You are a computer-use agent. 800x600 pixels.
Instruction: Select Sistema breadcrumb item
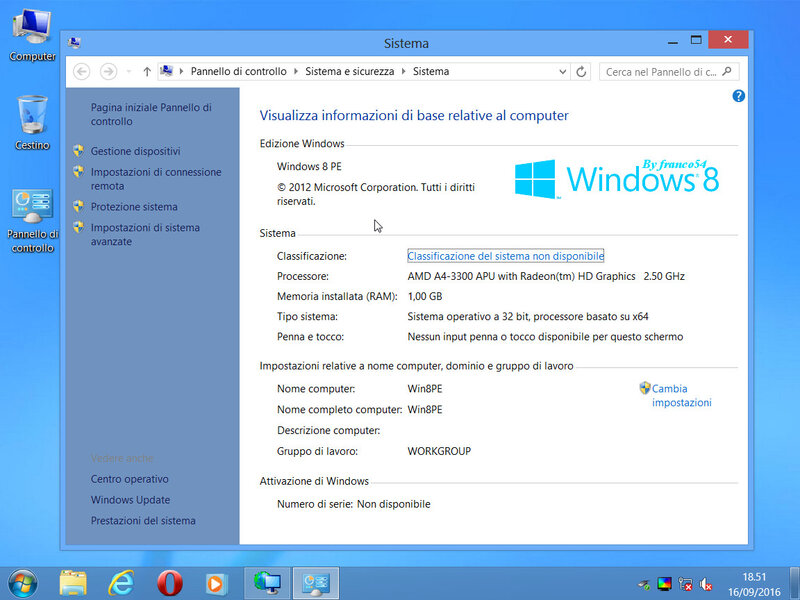[x=431, y=71]
